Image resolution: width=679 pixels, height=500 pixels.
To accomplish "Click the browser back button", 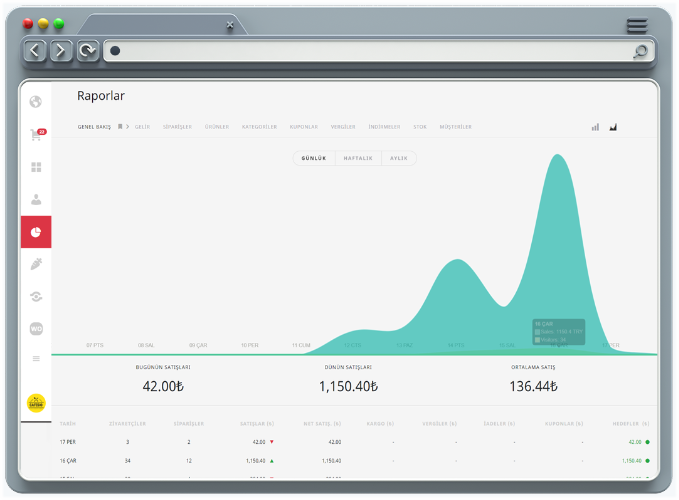I will coord(35,51).
